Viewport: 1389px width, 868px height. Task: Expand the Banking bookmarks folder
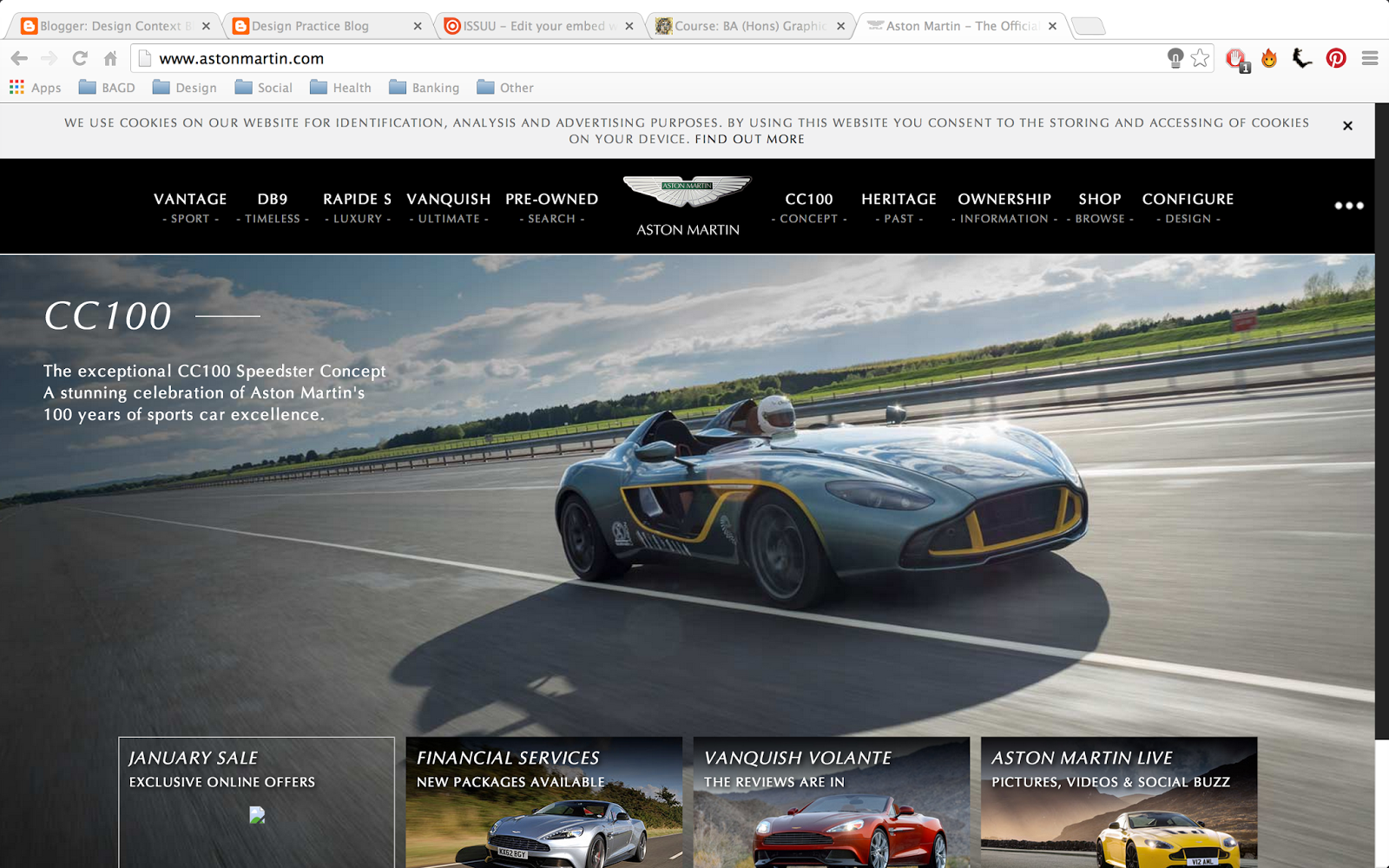pyautogui.click(x=424, y=88)
